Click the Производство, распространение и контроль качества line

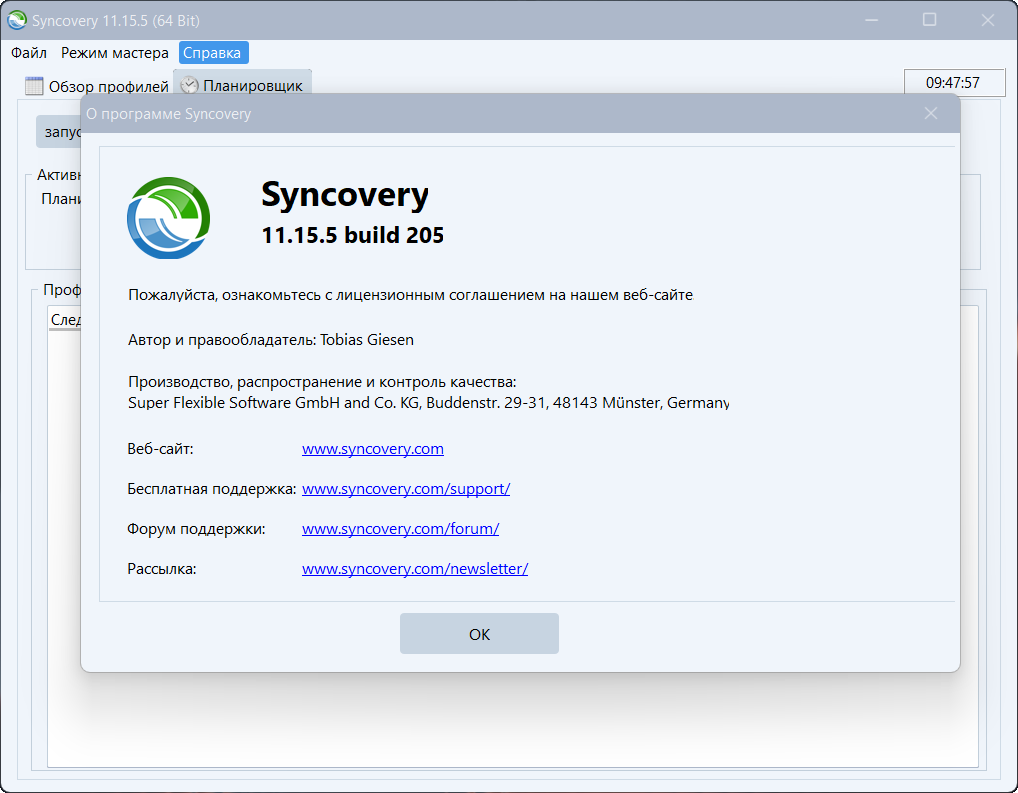[322, 382]
